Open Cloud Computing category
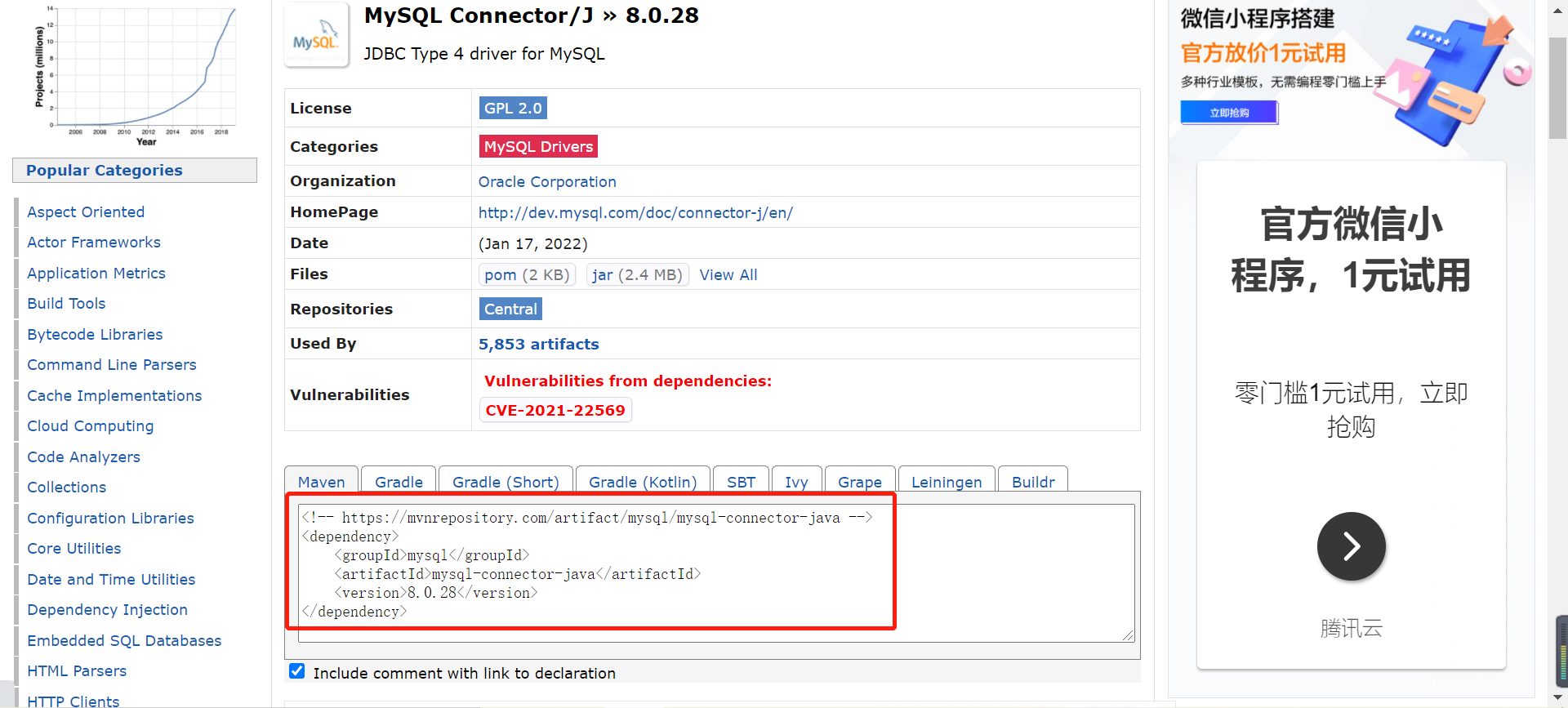The width and height of the screenshot is (1568, 708). point(91,425)
